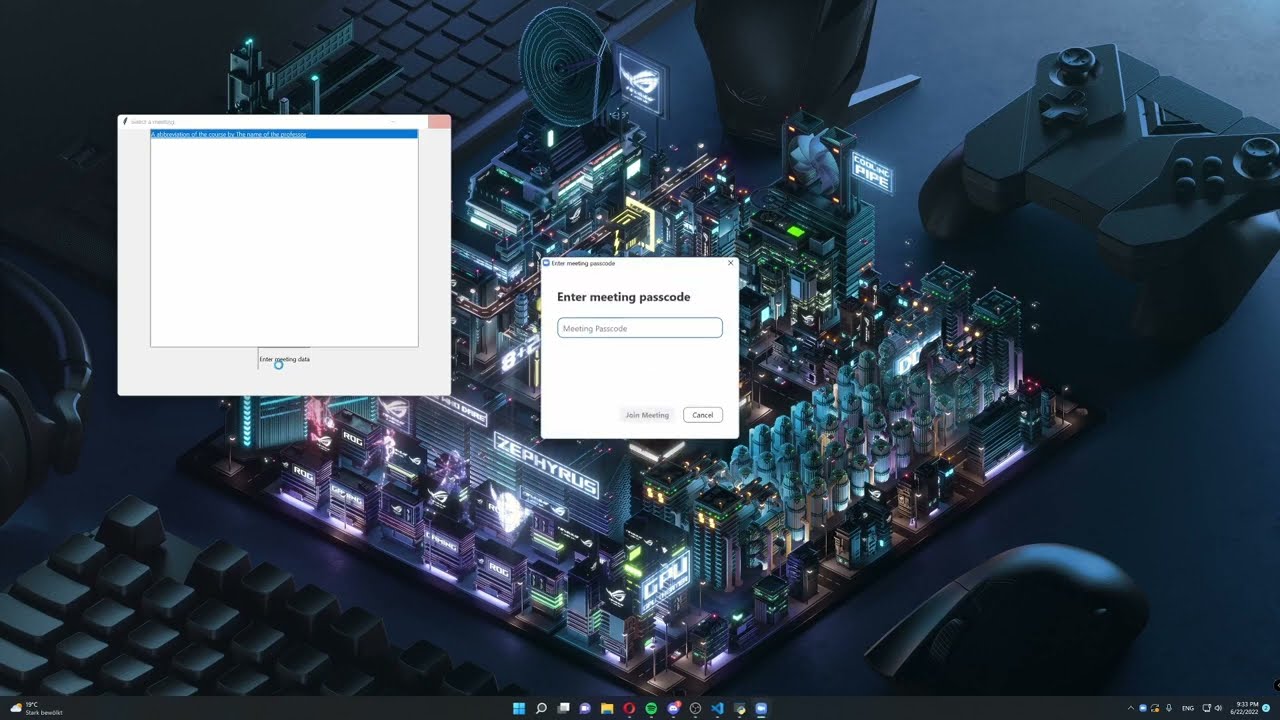
Task: Click the microphone tray icon
Action: click(x=1169, y=708)
